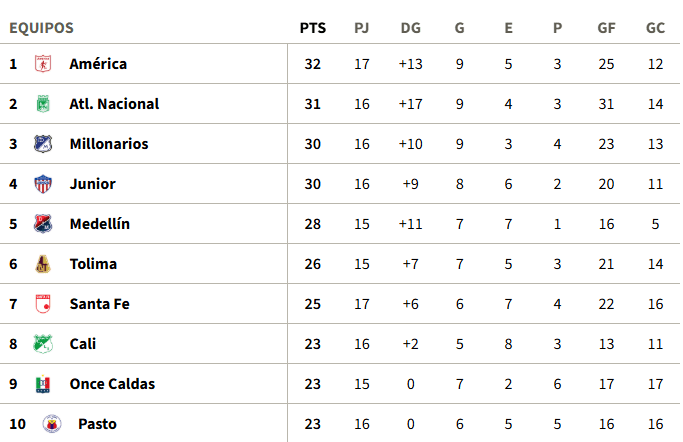
Task: Select the Millonarios blue shield logo
Action: click(43, 144)
